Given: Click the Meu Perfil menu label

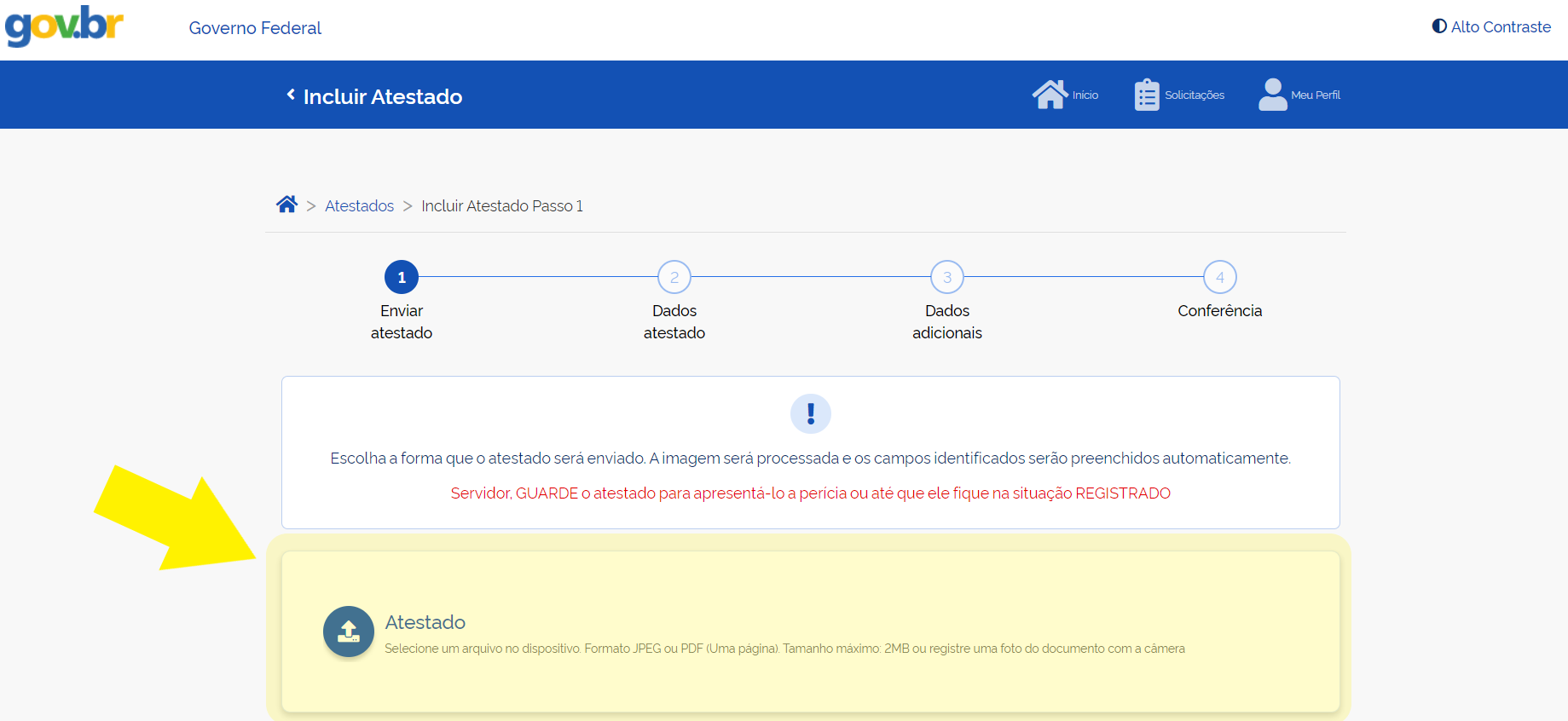Looking at the screenshot, I should [1316, 95].
